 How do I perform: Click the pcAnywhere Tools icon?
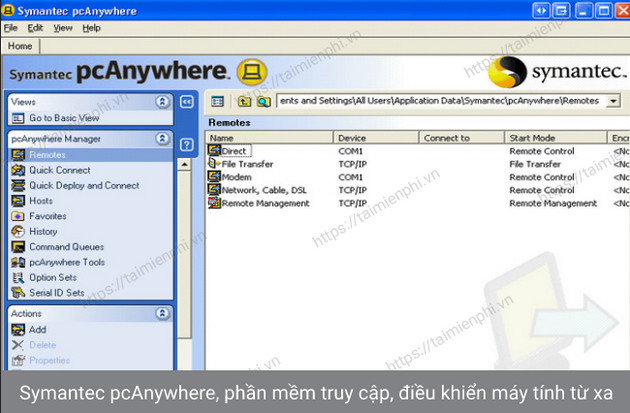point(18,262)
